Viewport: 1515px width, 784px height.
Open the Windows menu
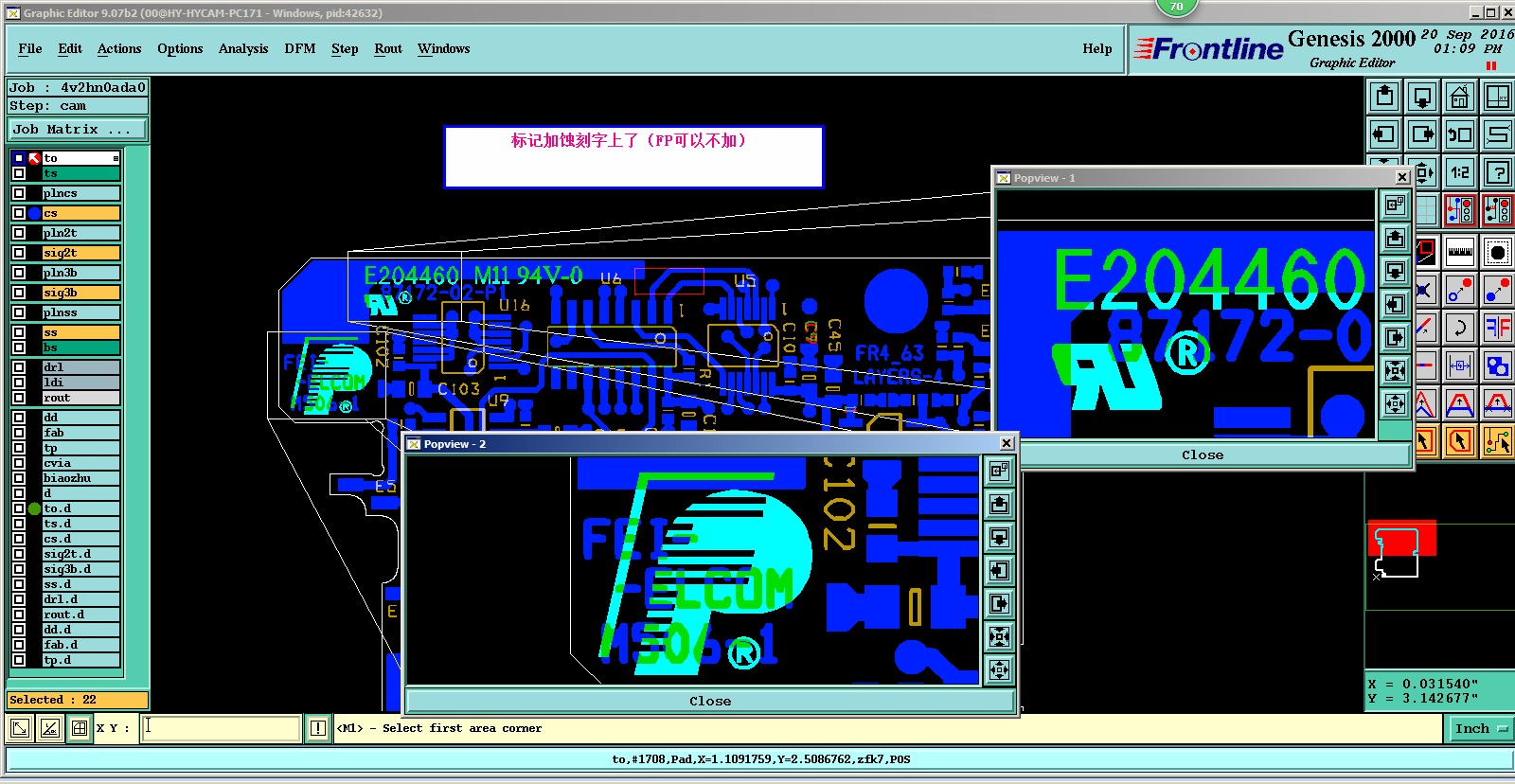[444, 48]
